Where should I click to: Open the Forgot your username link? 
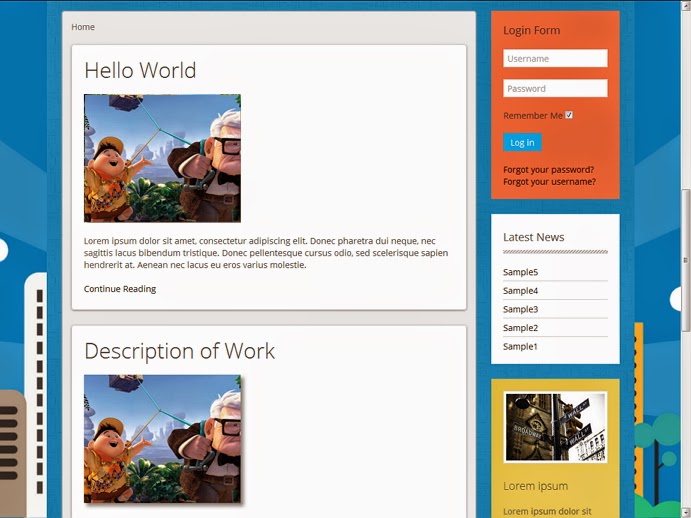point(549,182)
